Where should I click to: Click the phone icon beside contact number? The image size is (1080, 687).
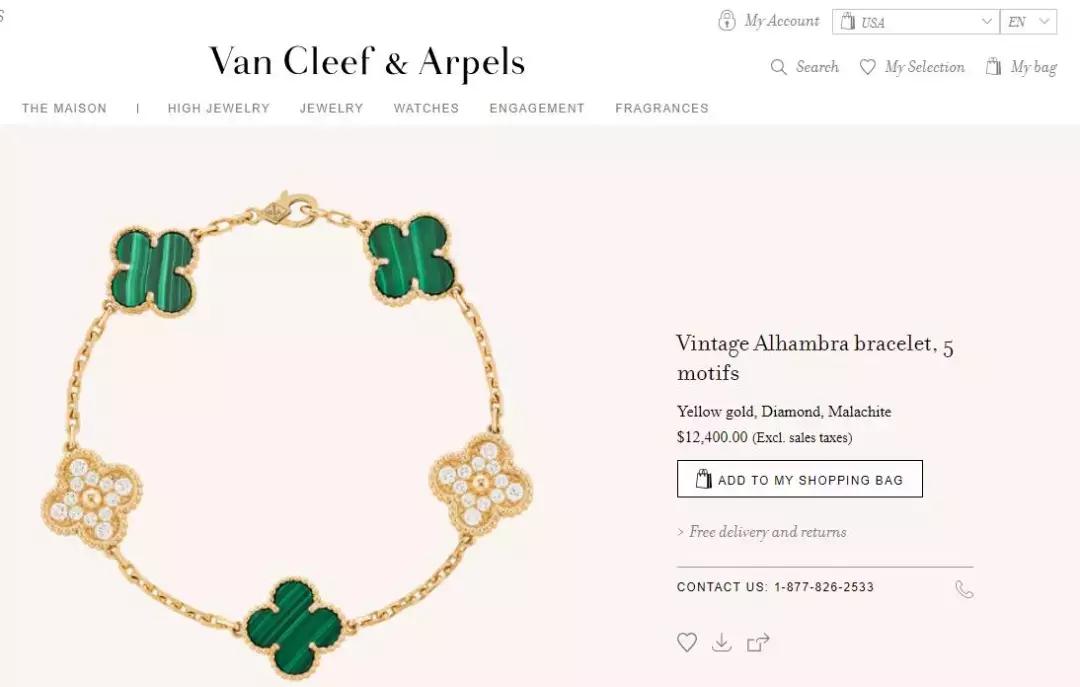tap(964, 589)
